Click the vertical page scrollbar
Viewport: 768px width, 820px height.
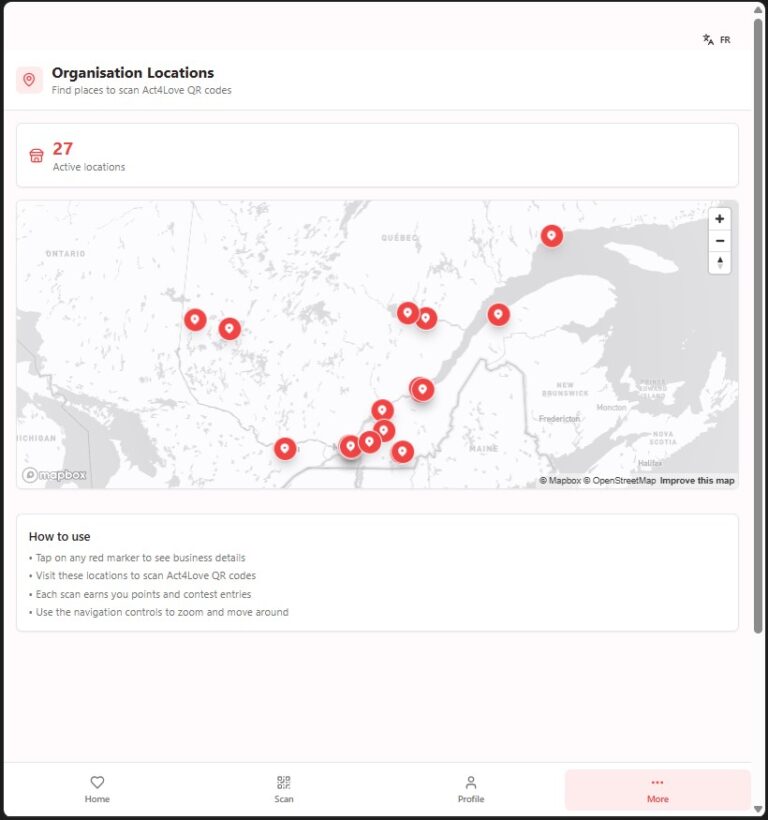point(758,330)
